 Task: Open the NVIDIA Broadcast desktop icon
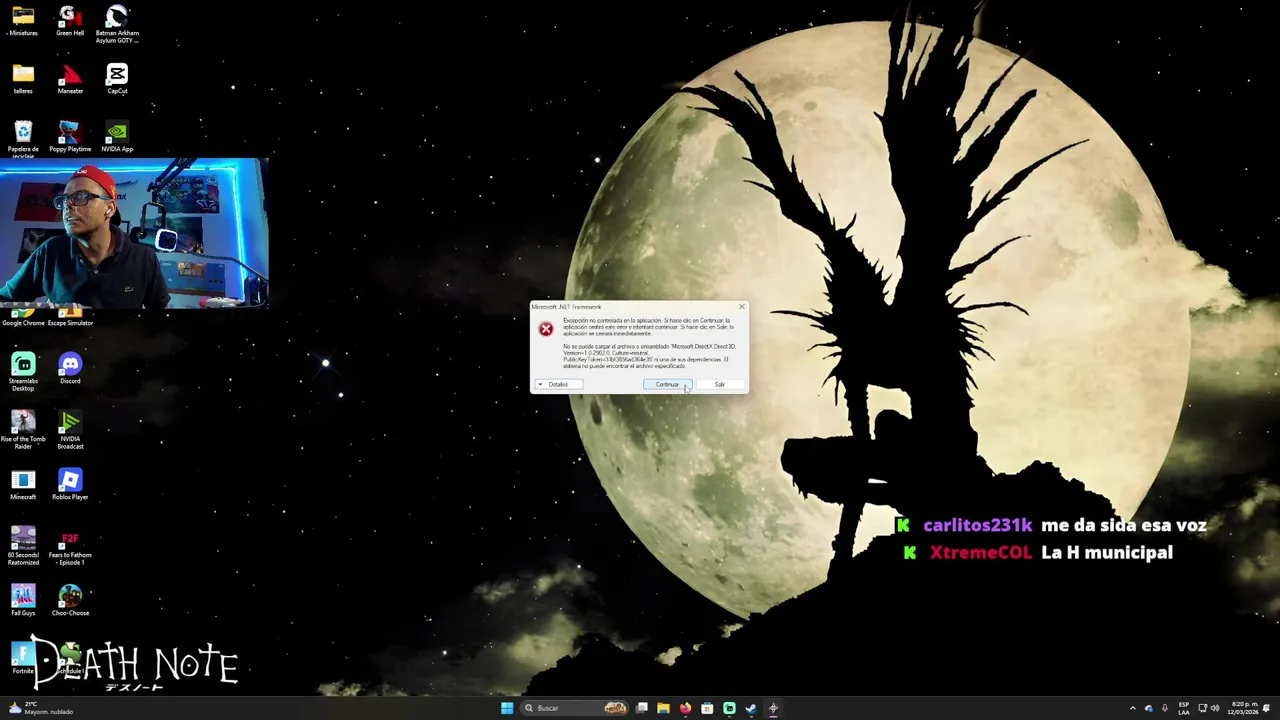click(x=70, y=429)
